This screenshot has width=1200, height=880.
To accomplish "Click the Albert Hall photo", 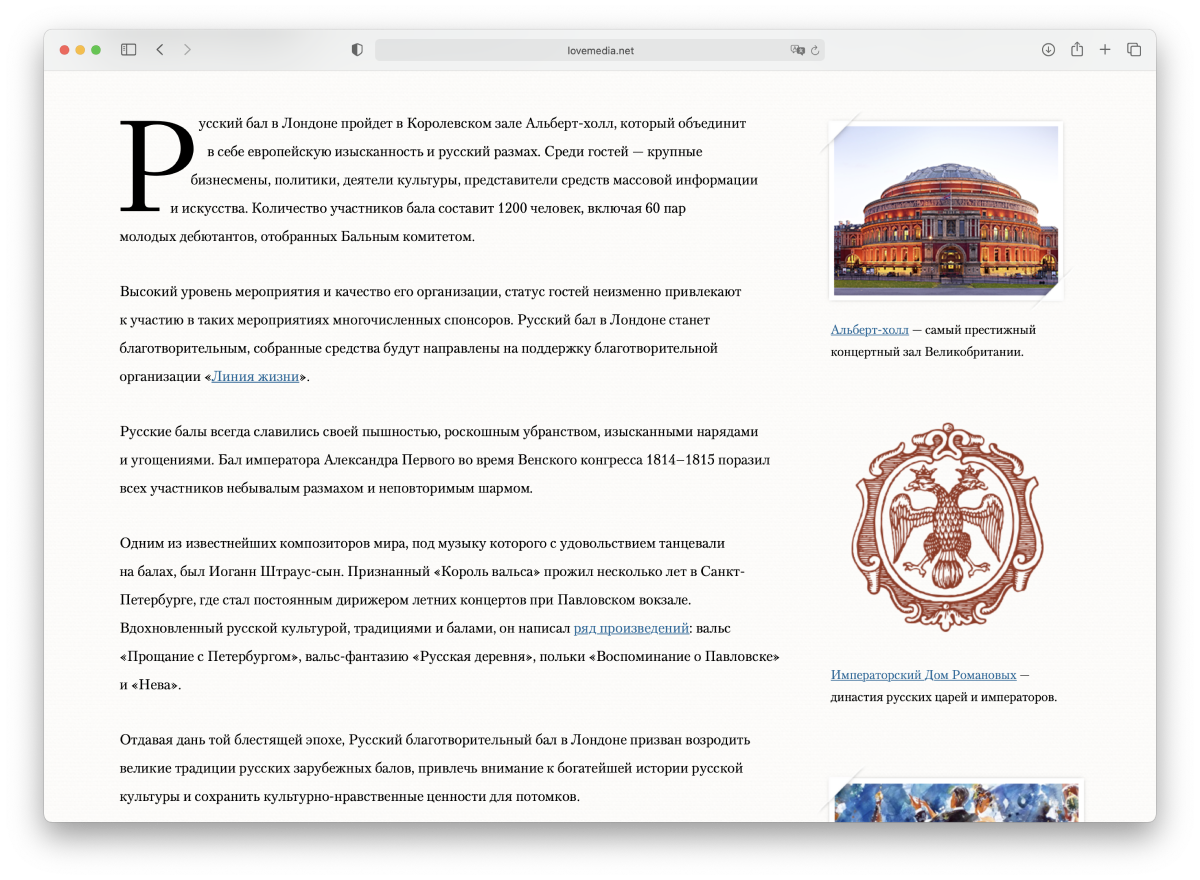I will tap(946, 210).
